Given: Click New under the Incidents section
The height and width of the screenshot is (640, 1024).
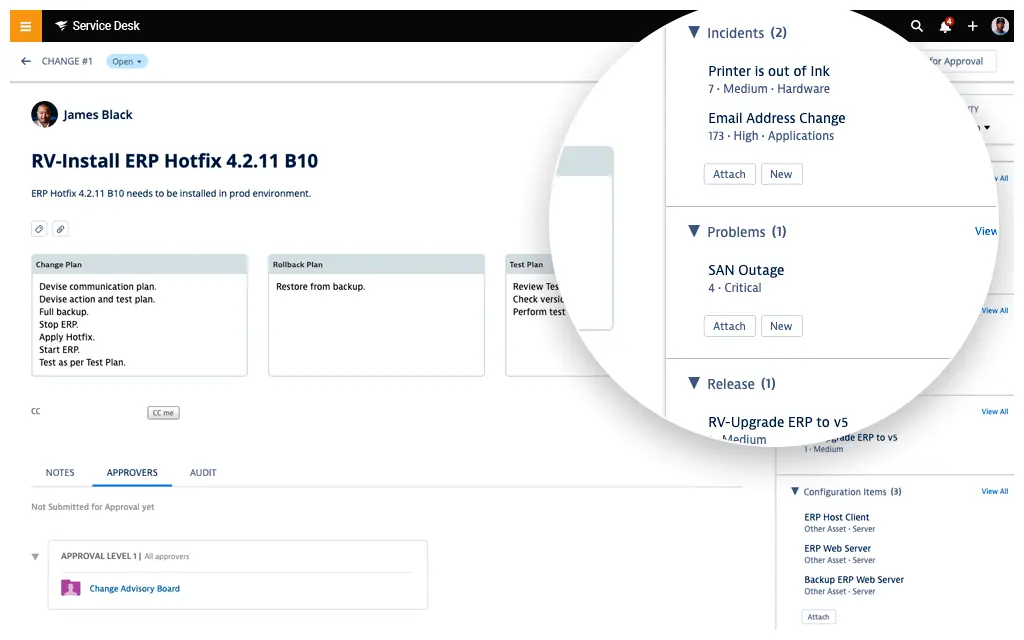Looking at the screenshot, I should pyautogui.click(x=781, y=173).
